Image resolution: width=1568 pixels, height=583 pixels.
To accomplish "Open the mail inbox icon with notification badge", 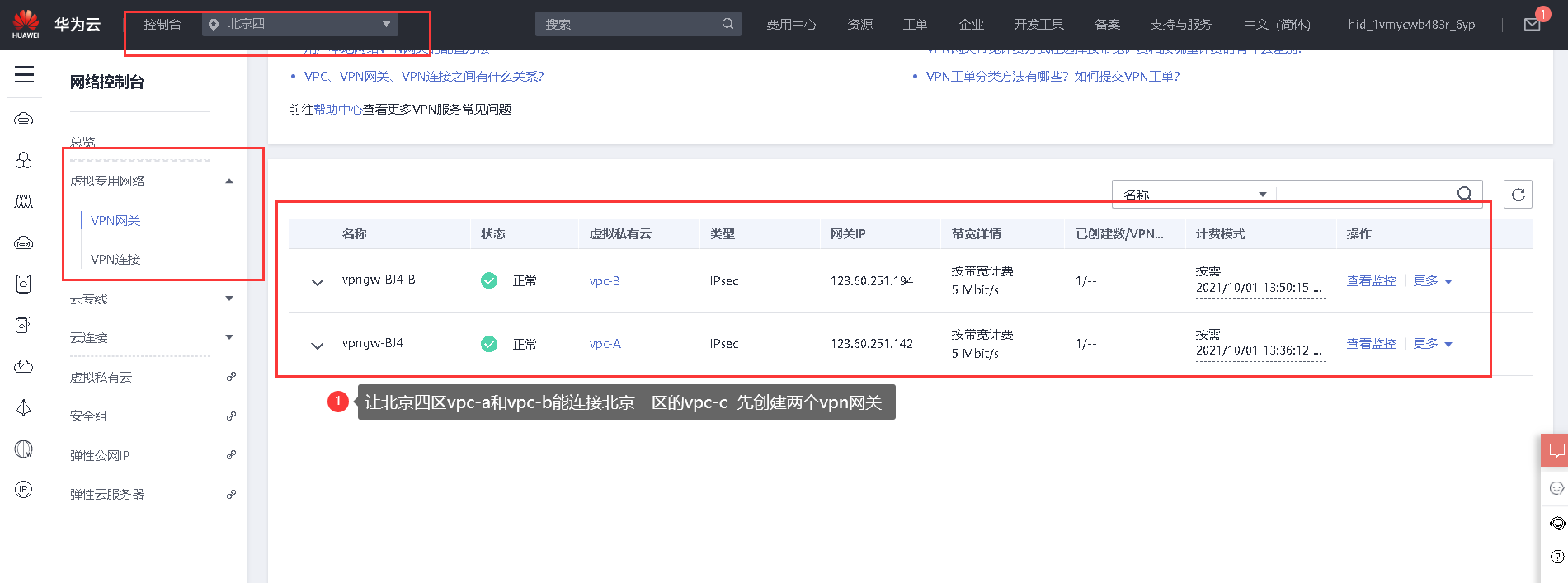I will click(x=1532, y=25).
